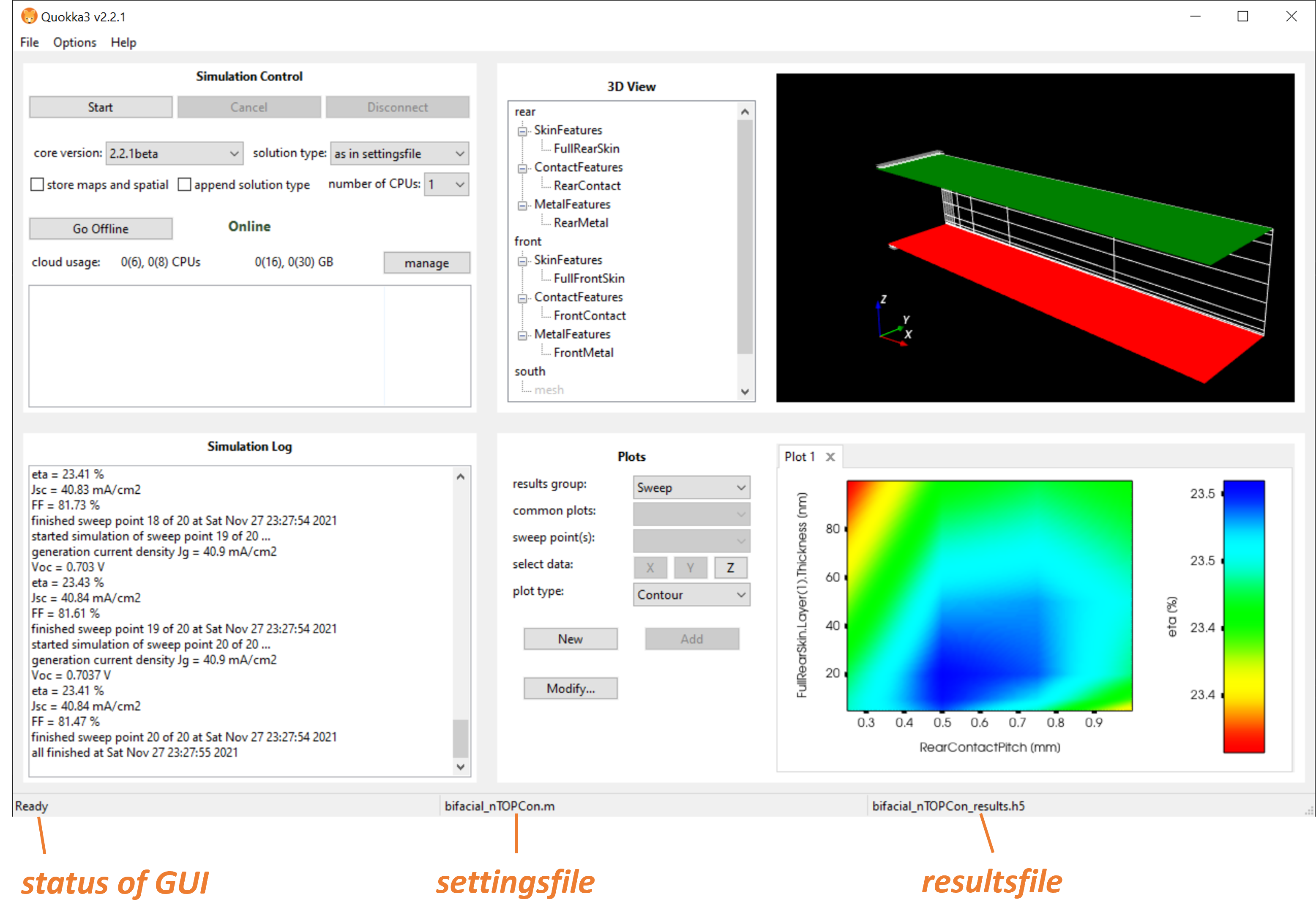Click the Simulation Log scroll-up arrow

pyautogui.click(x=460, y=476)
